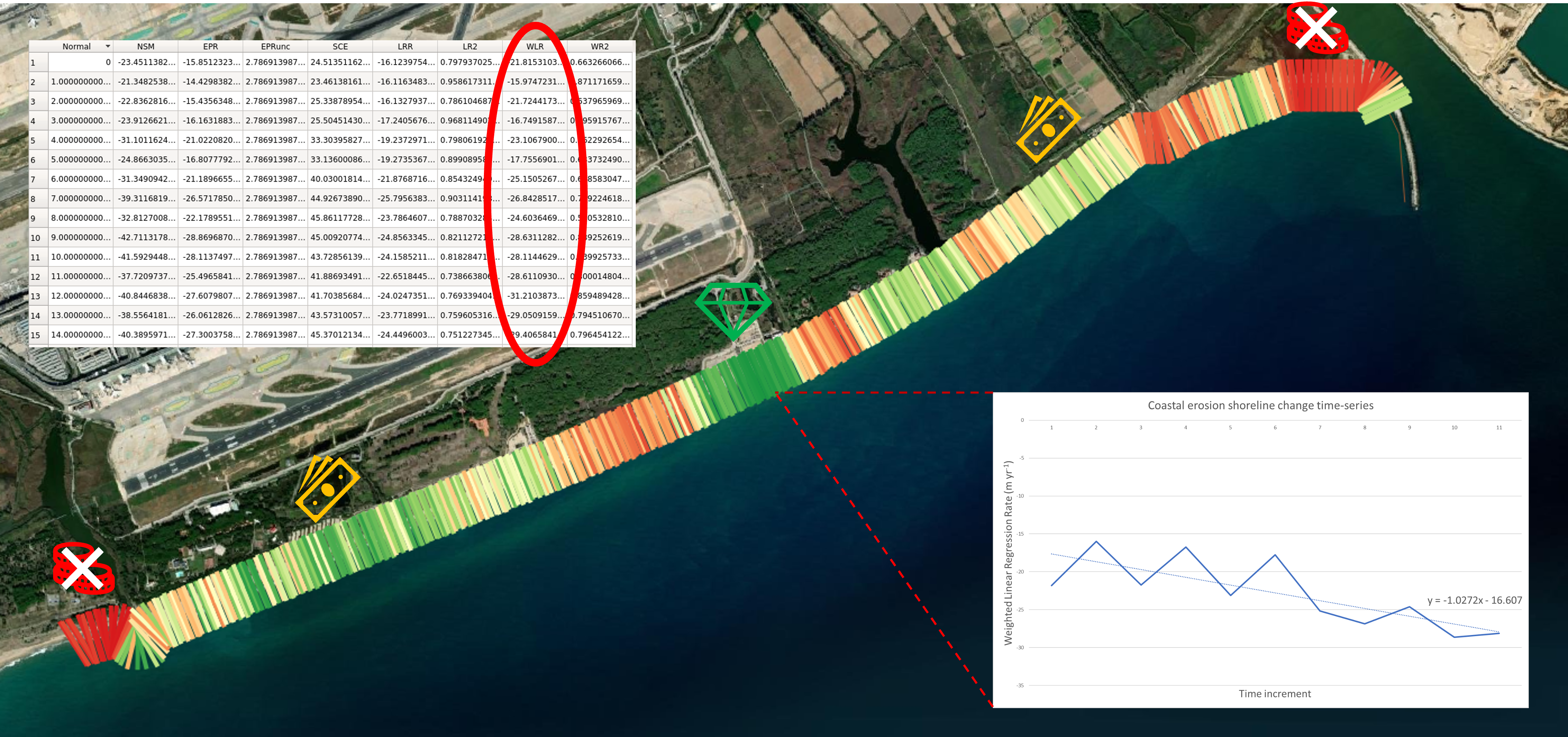The image size is (1568, 737).
Task: Select the row 1 header in the attribute table
Action: pyautogui.click(x=38, y=62)
